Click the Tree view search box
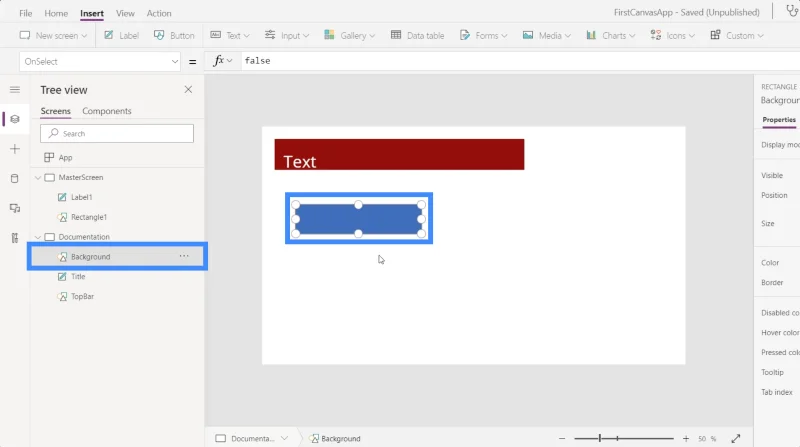 pyautogui.click(x=117, y=134)
